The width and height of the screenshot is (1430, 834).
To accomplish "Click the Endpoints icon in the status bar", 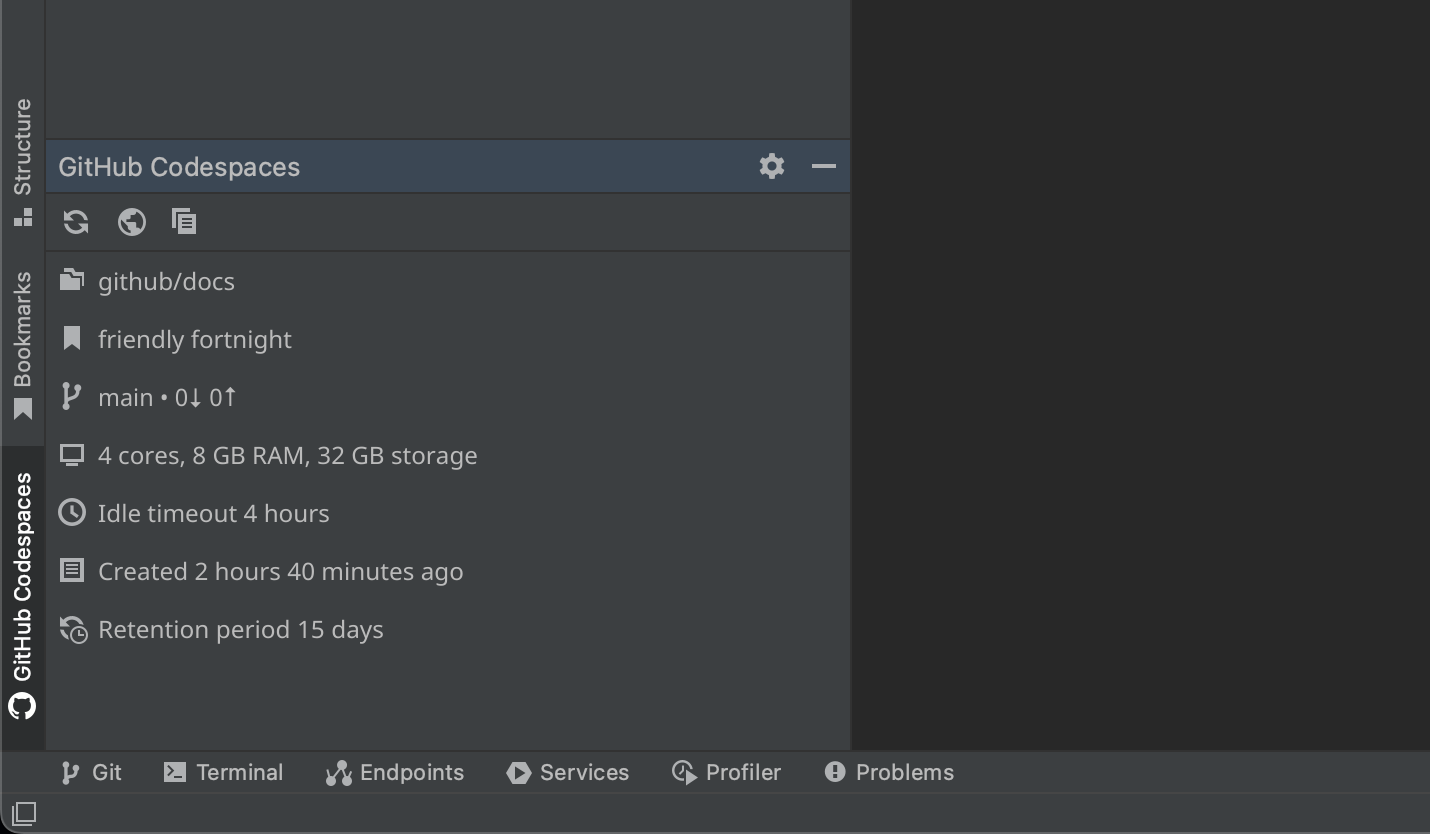I will (x=337, y=772).
